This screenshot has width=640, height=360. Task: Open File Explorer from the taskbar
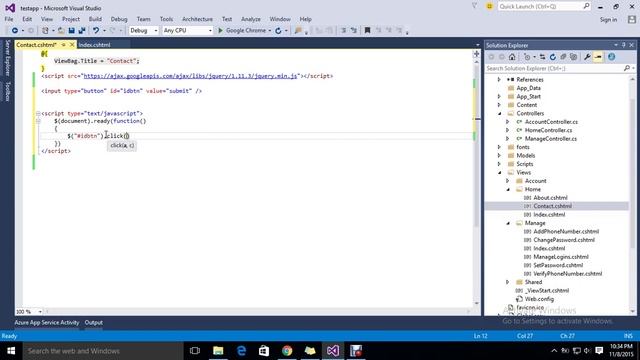218,351
